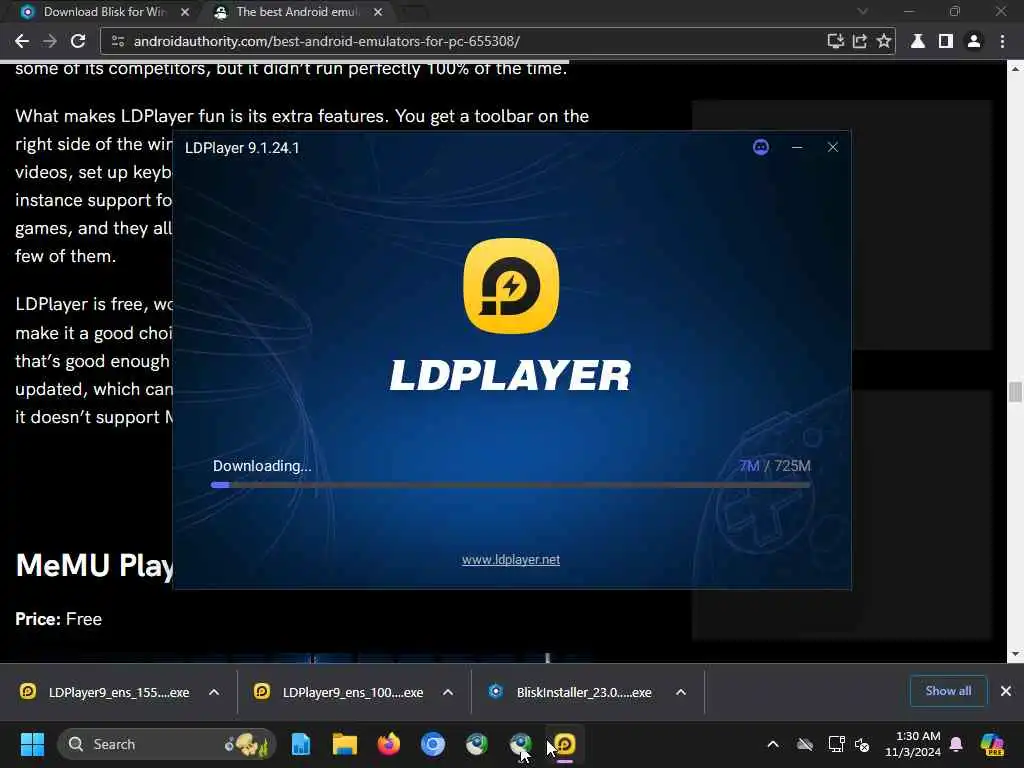This screenshot has width=1024, height=768.
Task: Open BliskInstaller_23.0 download item
Action: [570, 692]
